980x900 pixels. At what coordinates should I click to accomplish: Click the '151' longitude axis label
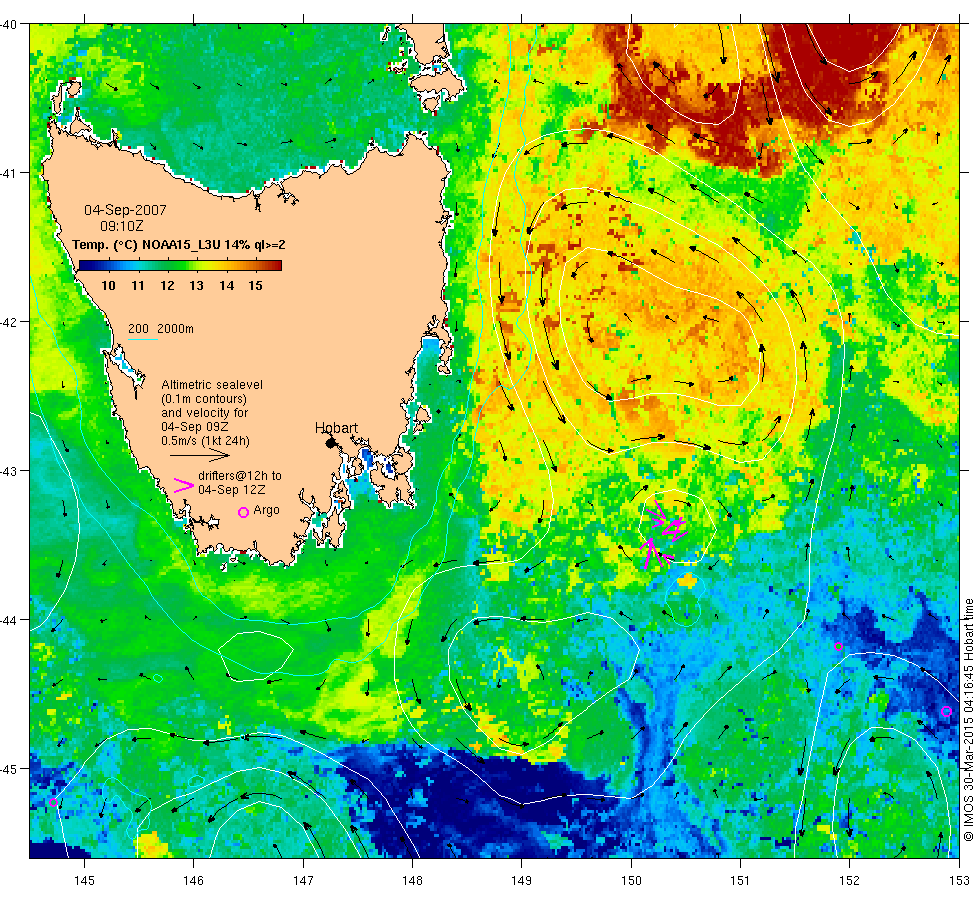(x=740, y=881)
